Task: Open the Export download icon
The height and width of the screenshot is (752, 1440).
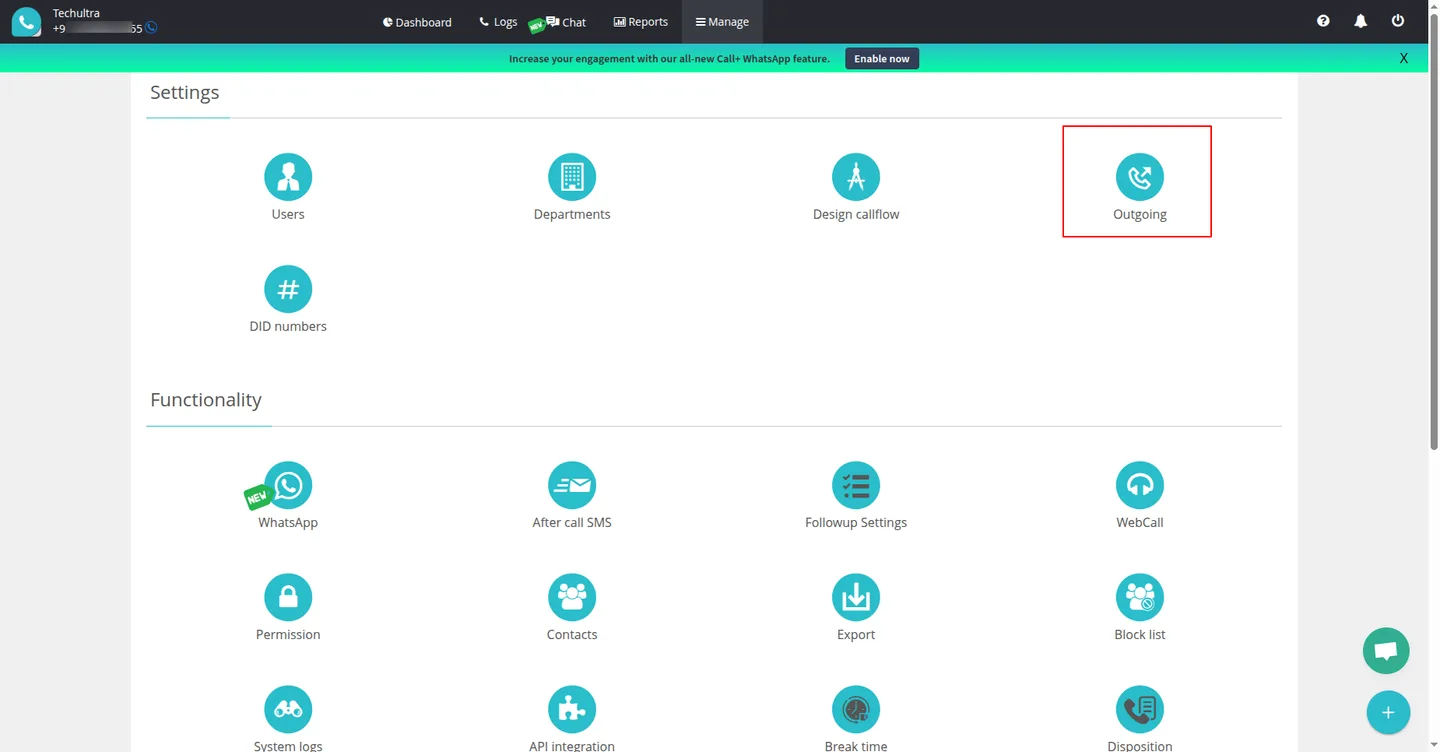Action: click(x=856, y=597)
